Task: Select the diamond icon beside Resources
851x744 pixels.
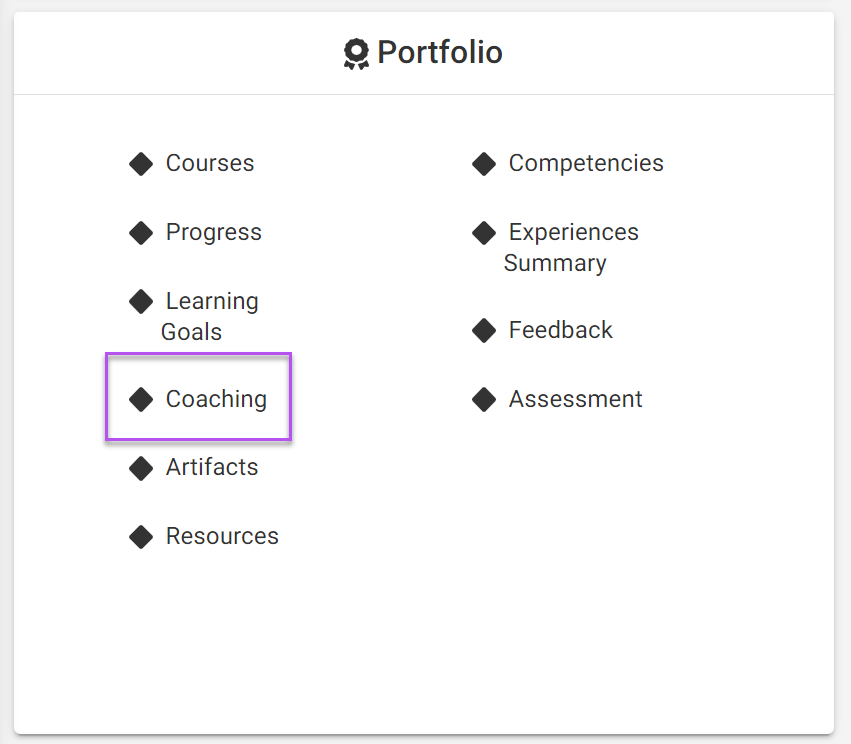Action: tap(141, 537)
